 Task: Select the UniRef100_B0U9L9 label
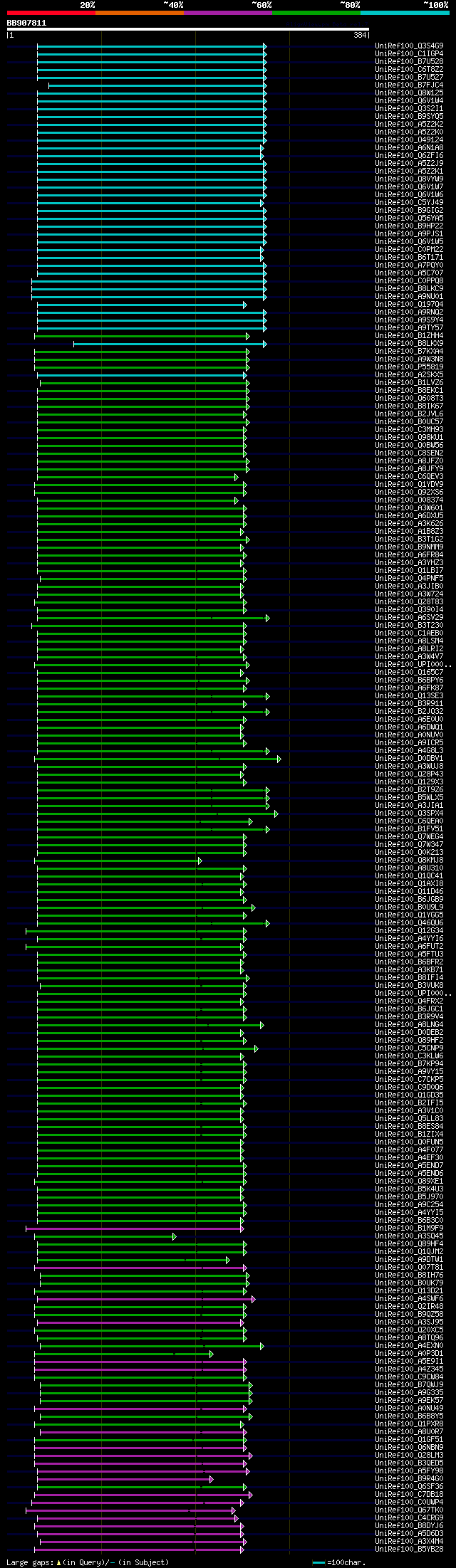pyautogui.click(x=409, y=907)
